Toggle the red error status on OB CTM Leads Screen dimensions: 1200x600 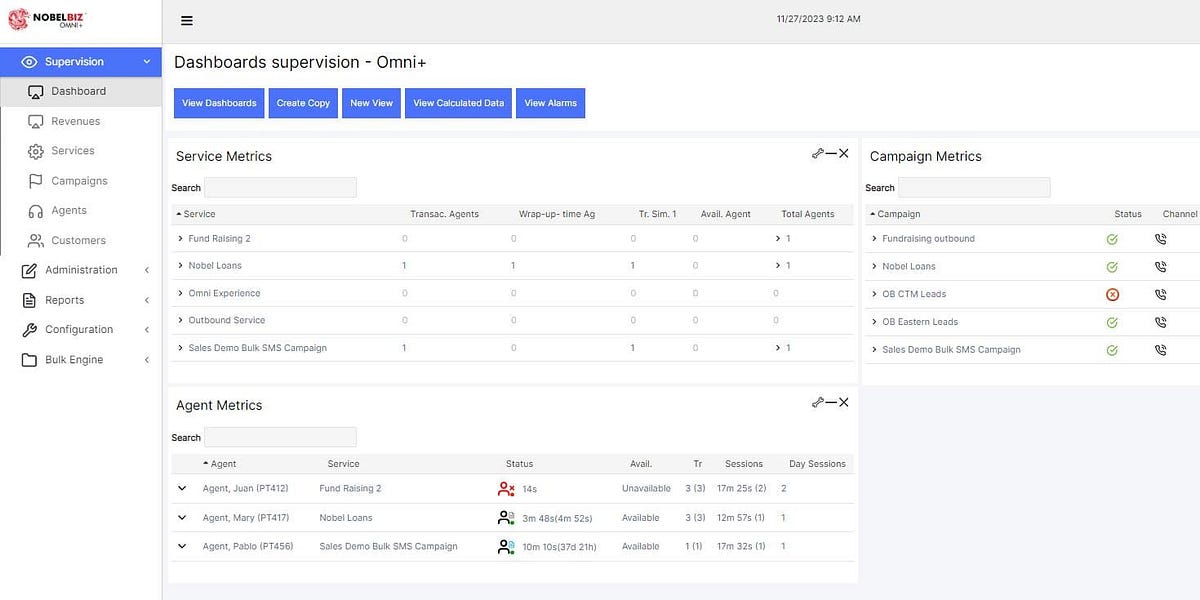point(1111,294)
